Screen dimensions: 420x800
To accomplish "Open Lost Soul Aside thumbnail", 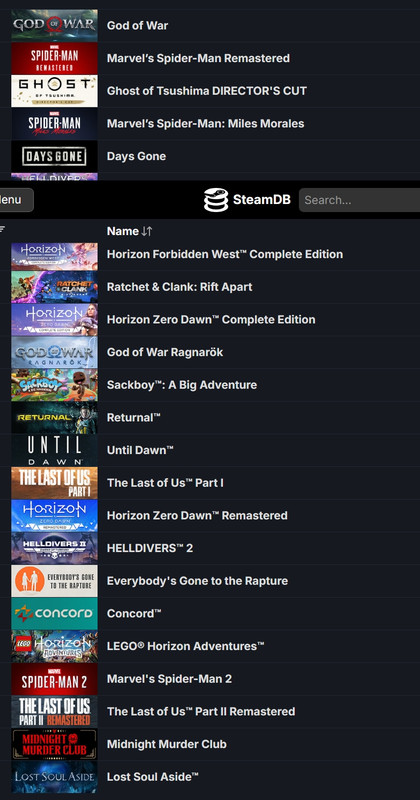I will pyautogui.click(x=54, y=777).
